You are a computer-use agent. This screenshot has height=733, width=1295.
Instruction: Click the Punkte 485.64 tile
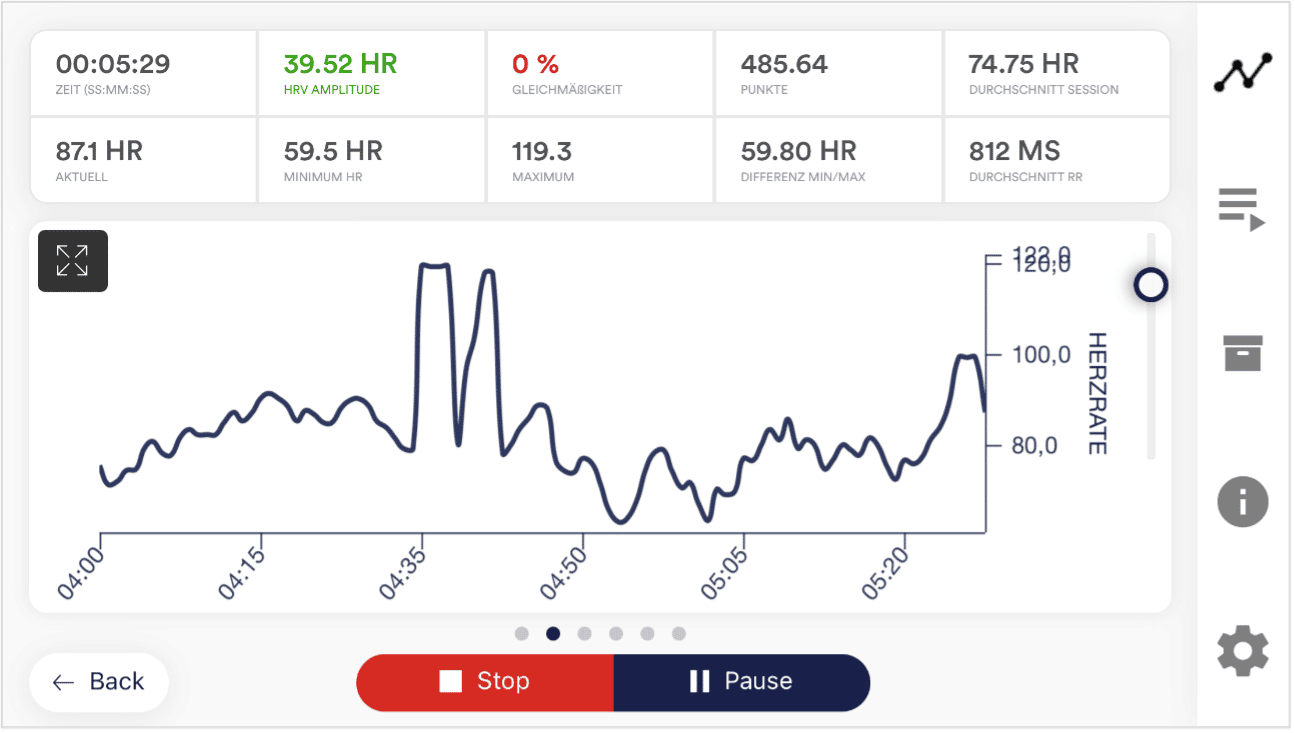coord(827,74)
